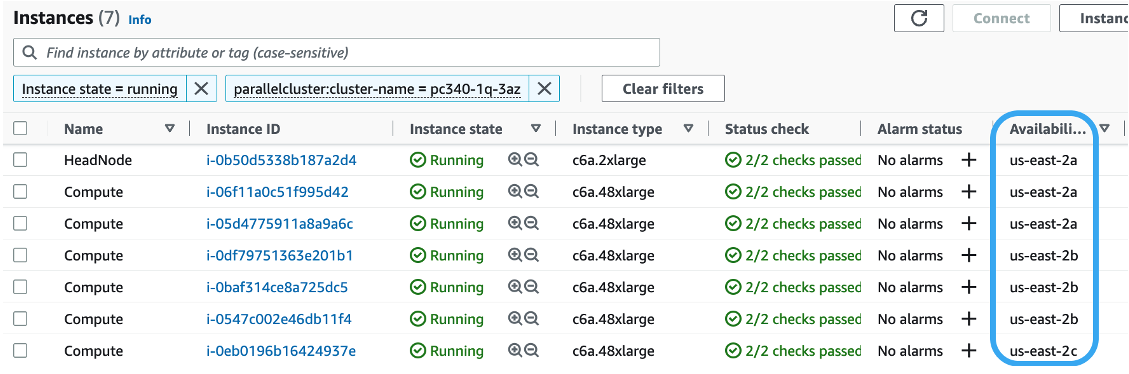Zoom out icon for i-0baf314ce8a725dc5 row
This screenshot has width=1129, height=374.
531,287
